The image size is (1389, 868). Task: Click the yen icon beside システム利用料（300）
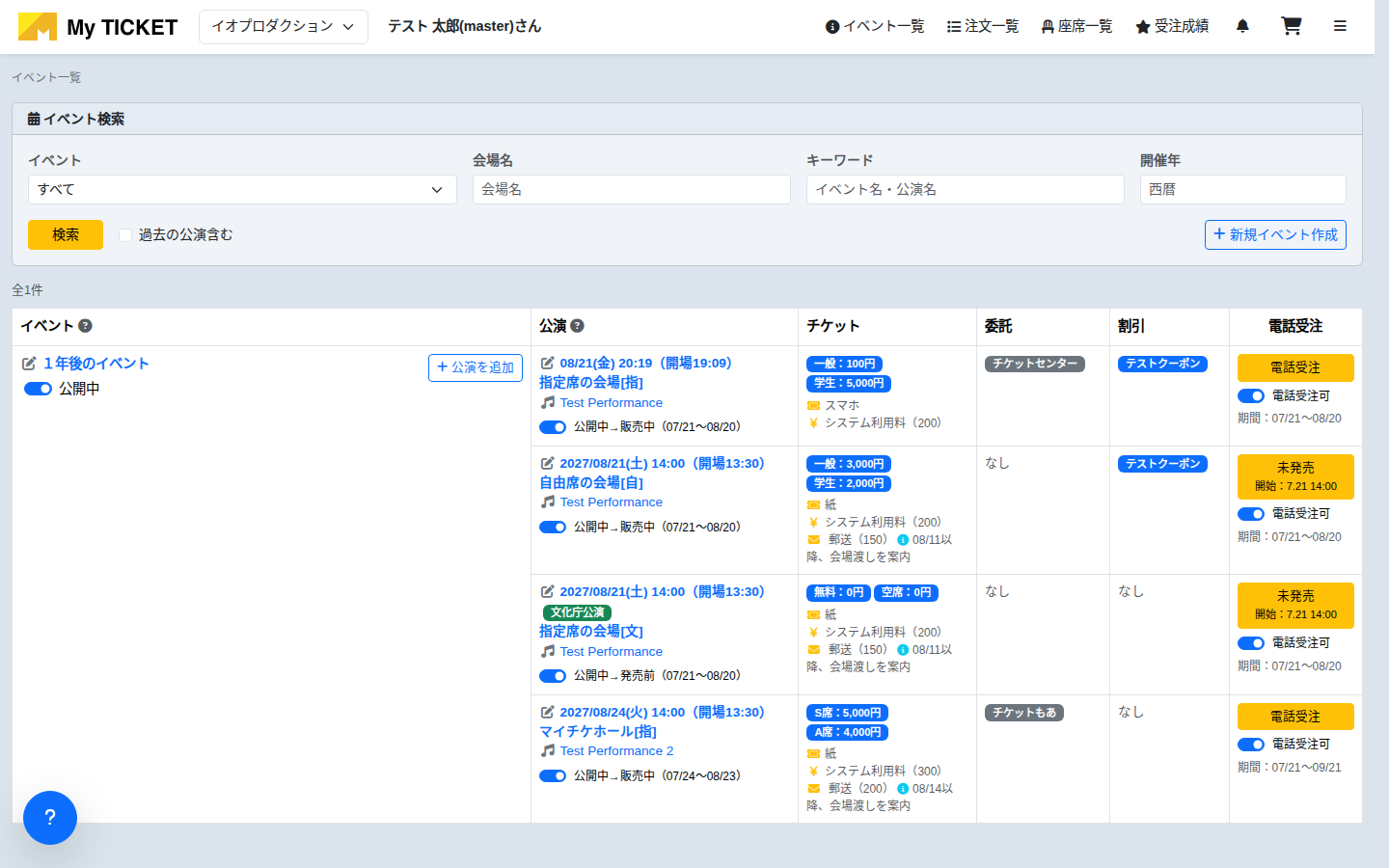pyautogui.click(x=813, y=771)
